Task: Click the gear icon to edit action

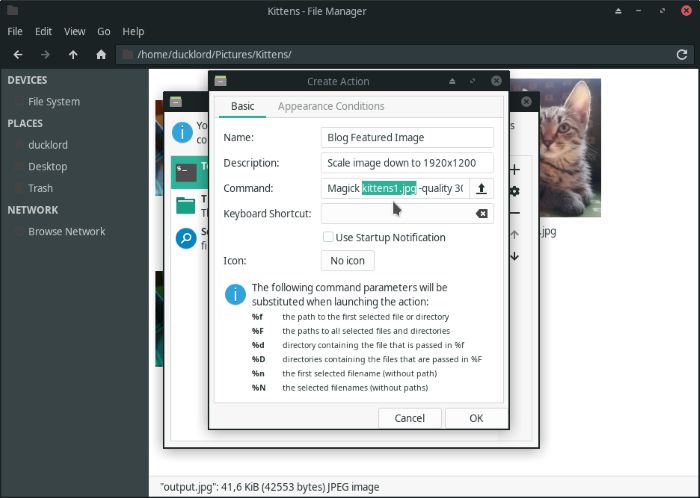Action: click(515, 191)
